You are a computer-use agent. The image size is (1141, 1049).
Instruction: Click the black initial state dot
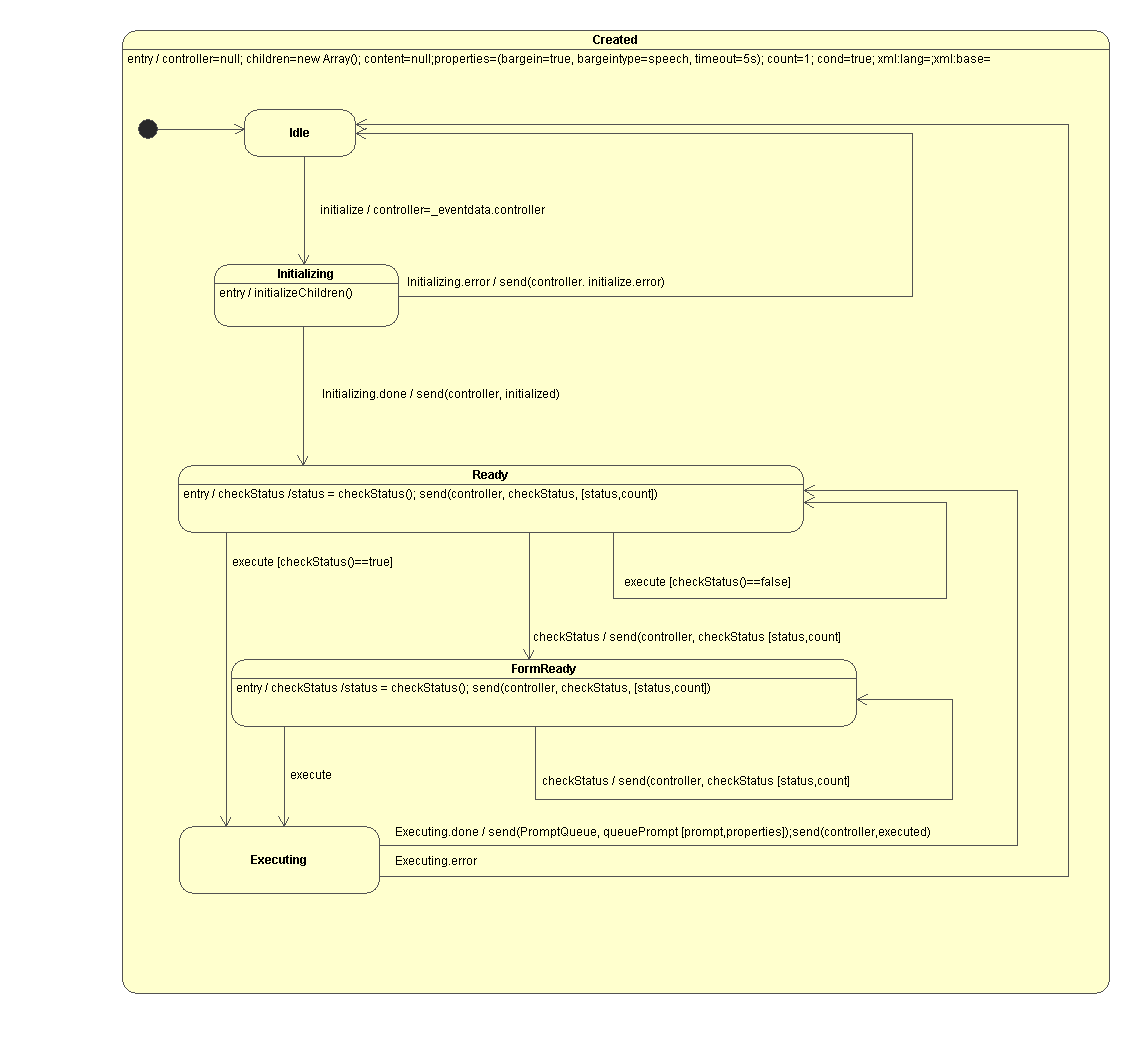[148, 129]
